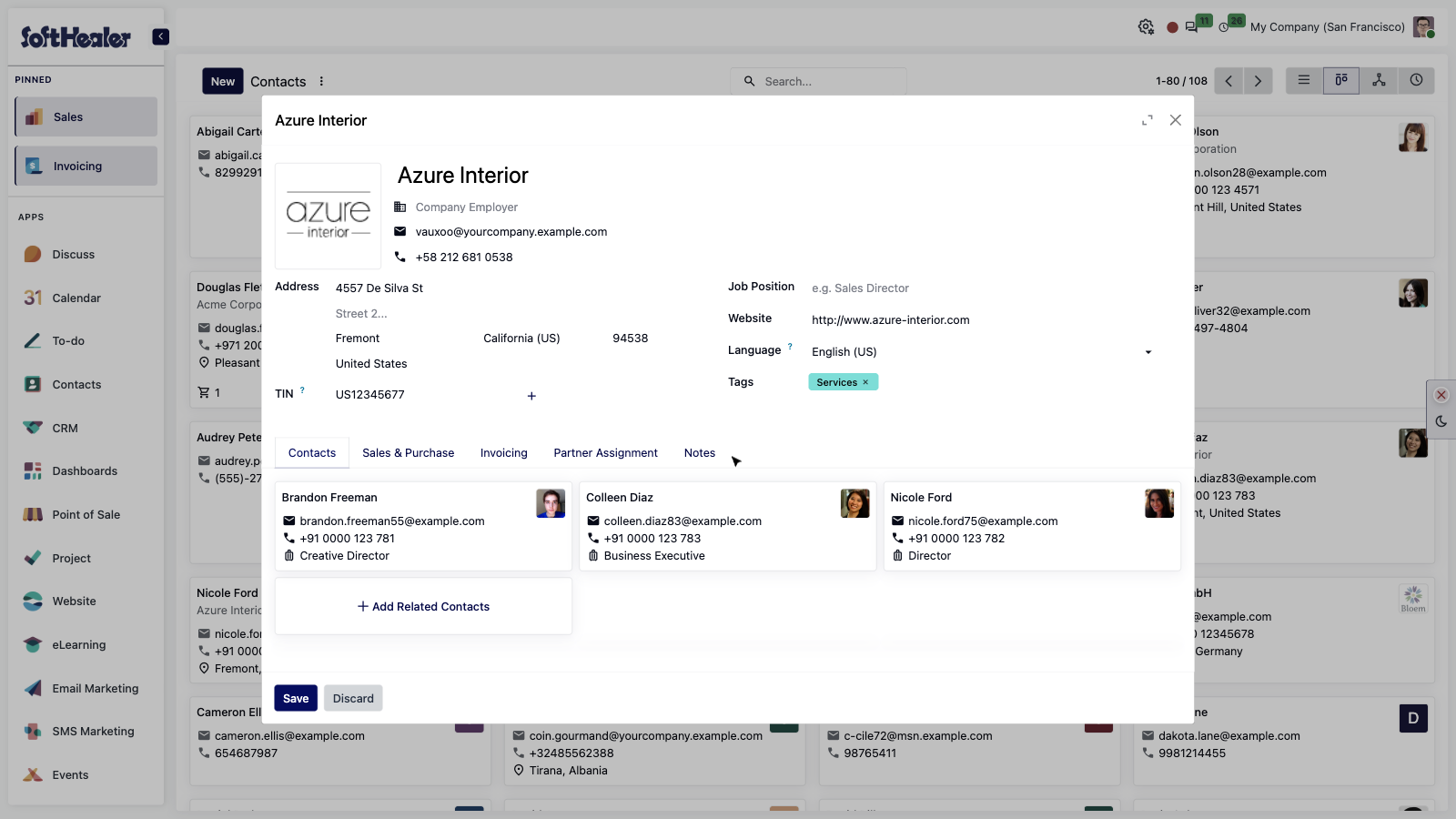Save the Azure Interior record
The width and height of the screenshot is (1456, 819).
click(x=296, y=699)
